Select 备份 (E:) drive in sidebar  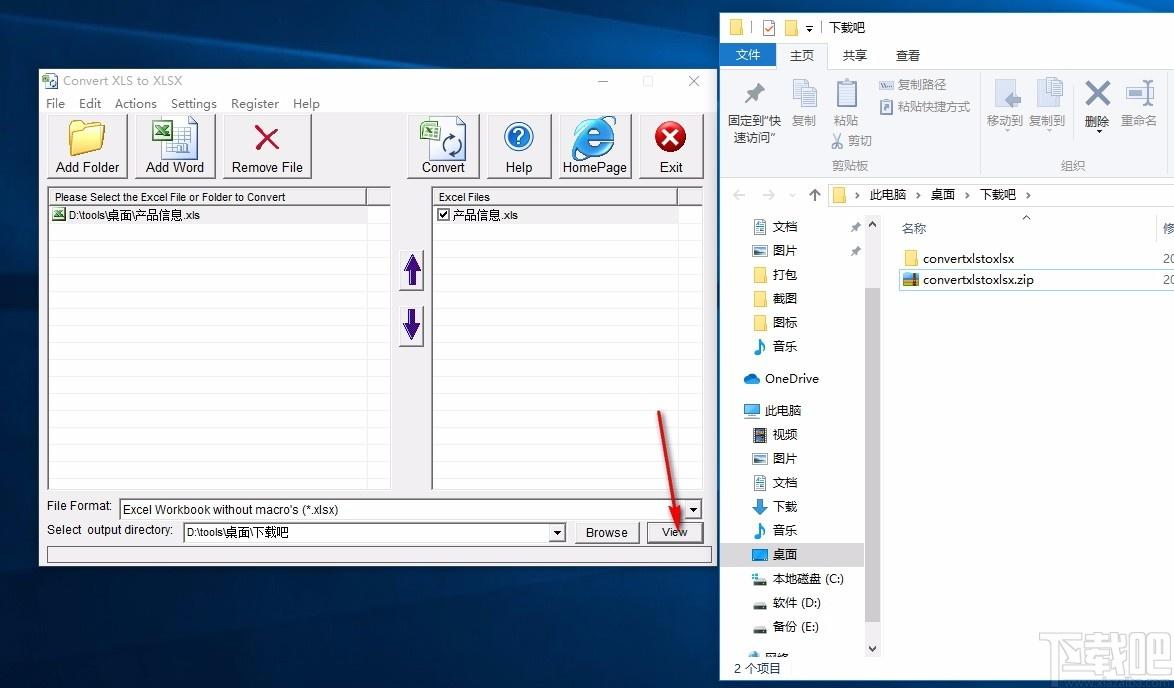[x=785, y=627]
